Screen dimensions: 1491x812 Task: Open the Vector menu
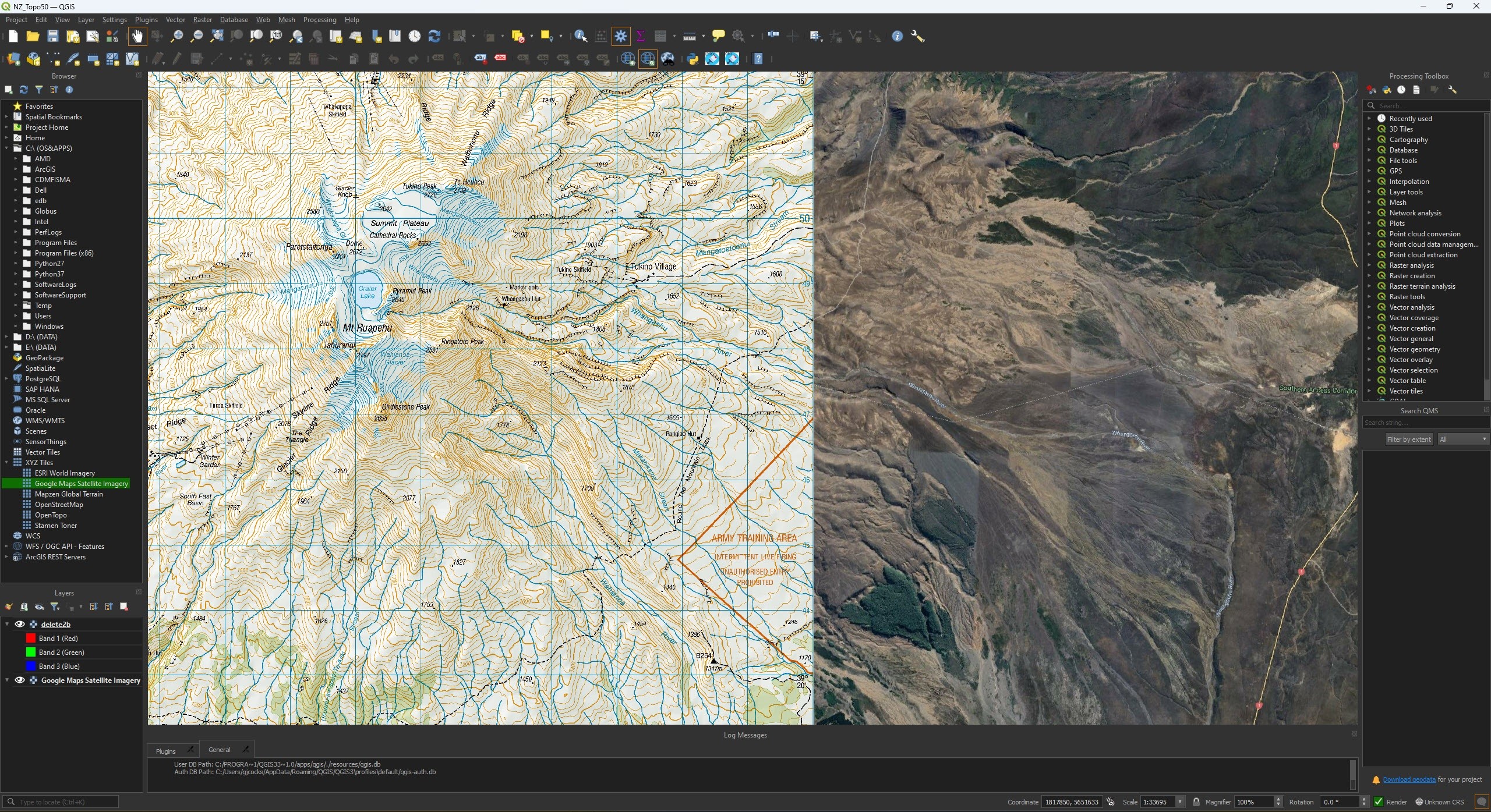click(x=175, y=20)
